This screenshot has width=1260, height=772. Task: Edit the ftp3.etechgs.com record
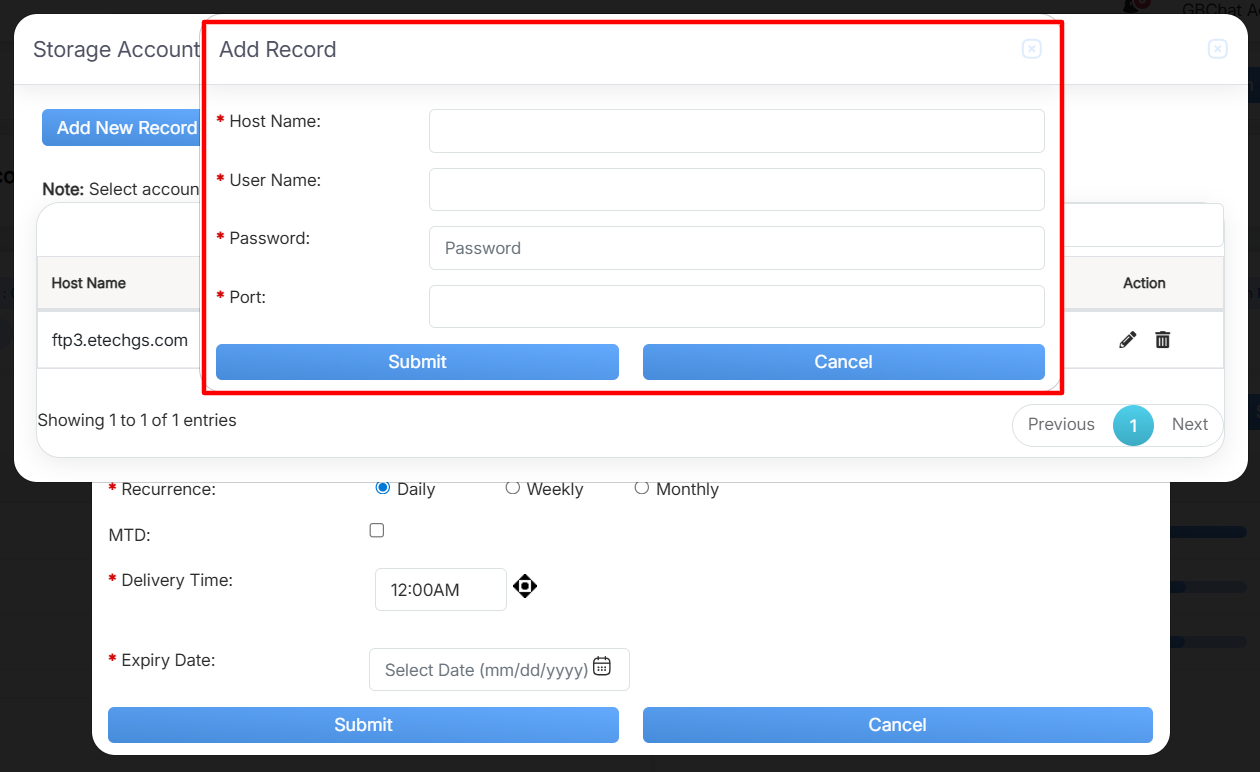pos(1128,340)
